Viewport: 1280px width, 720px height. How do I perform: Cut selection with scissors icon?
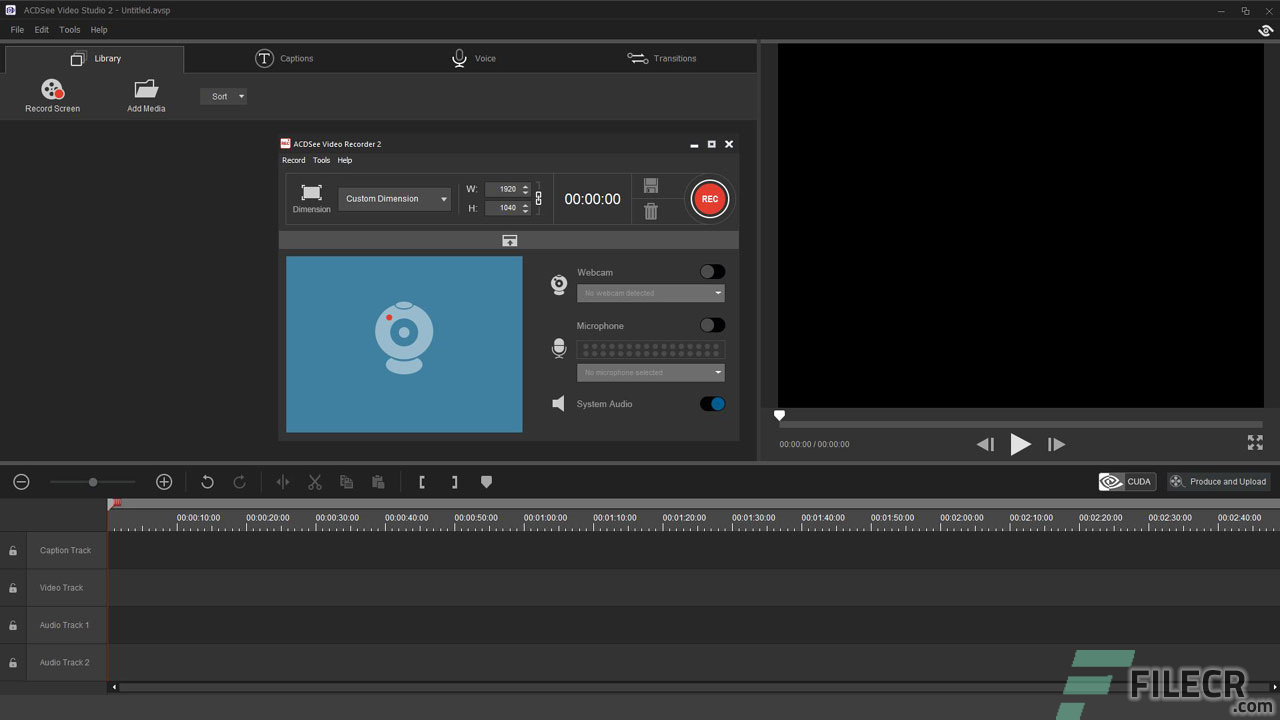[x=315, y=482]
